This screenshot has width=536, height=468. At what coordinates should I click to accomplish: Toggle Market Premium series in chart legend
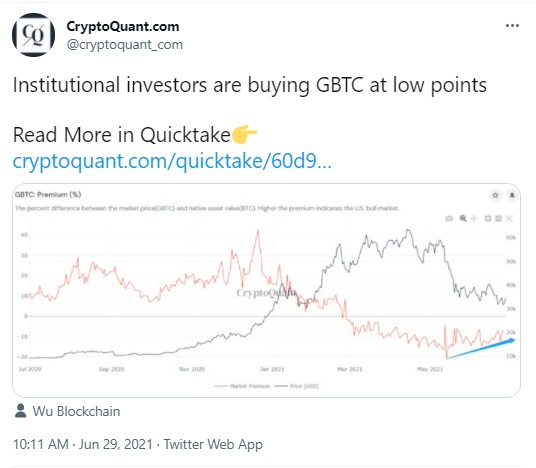[242, 386]
